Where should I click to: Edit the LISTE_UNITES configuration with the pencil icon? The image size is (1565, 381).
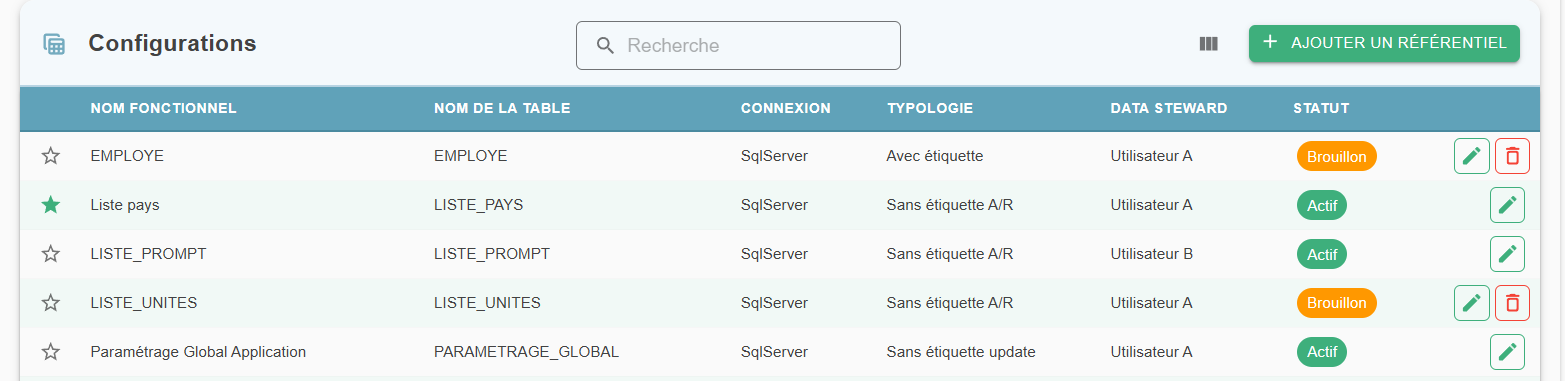1471,302
